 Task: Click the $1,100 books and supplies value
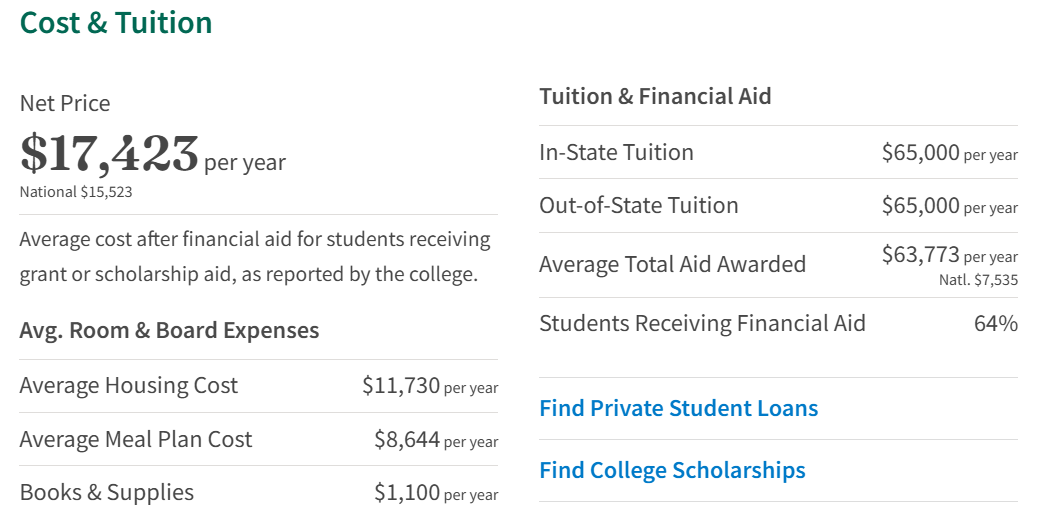pos(407,492)
